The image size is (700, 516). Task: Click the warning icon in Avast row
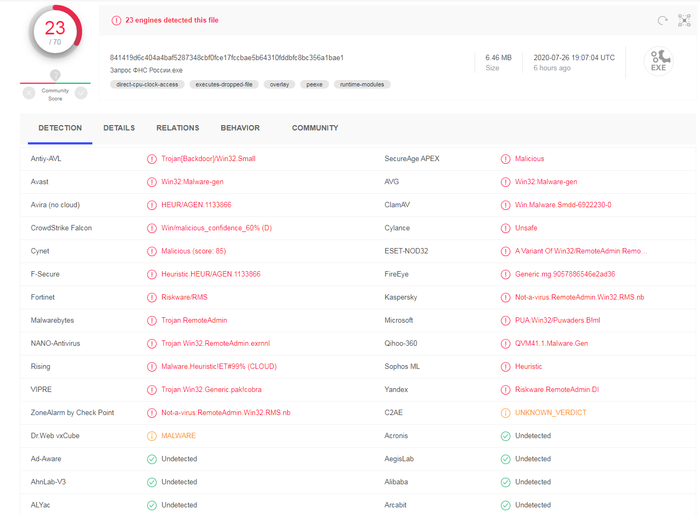(x=152, y=182)
